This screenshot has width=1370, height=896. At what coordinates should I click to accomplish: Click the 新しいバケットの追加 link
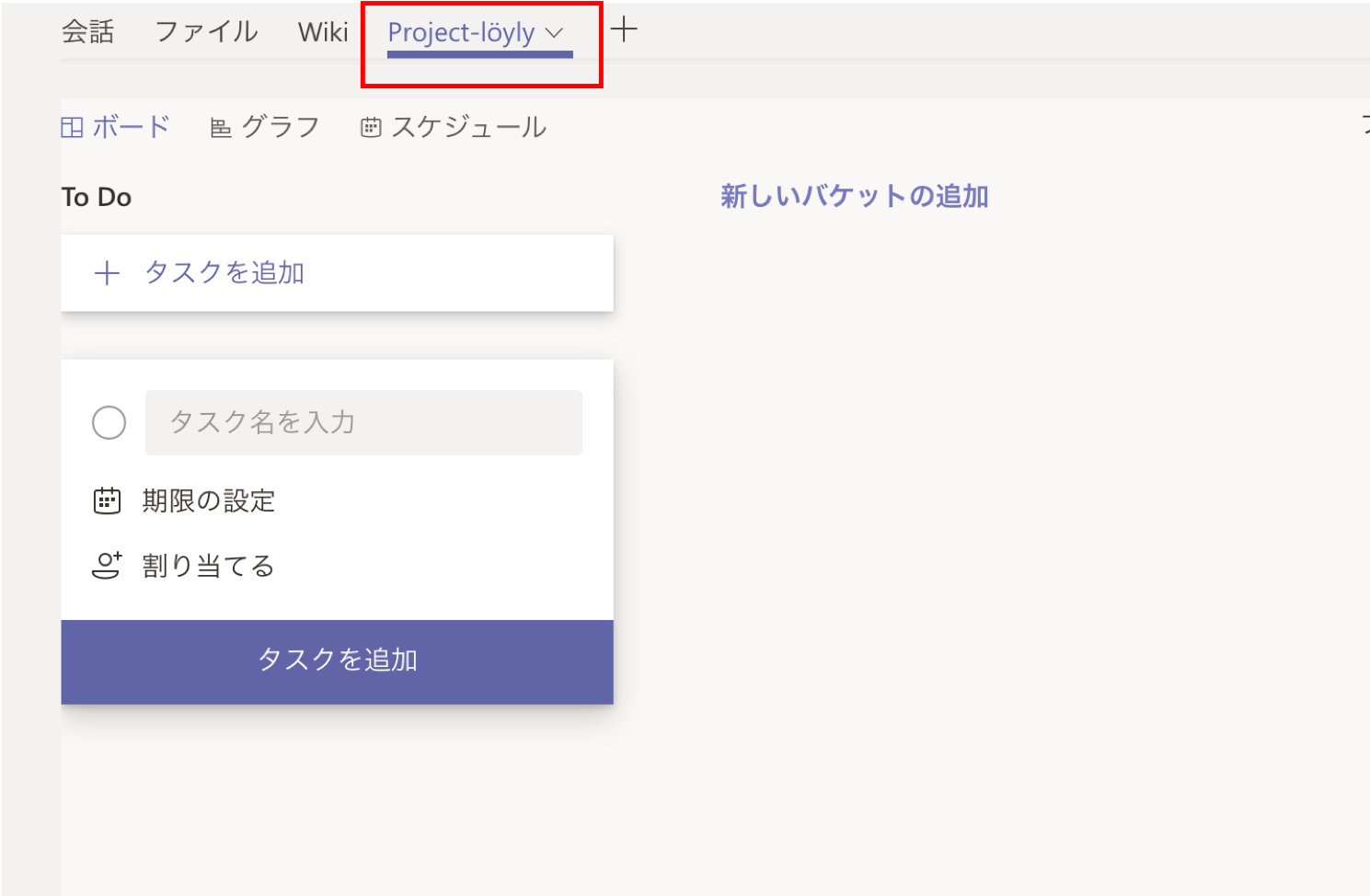click(854, 196)
